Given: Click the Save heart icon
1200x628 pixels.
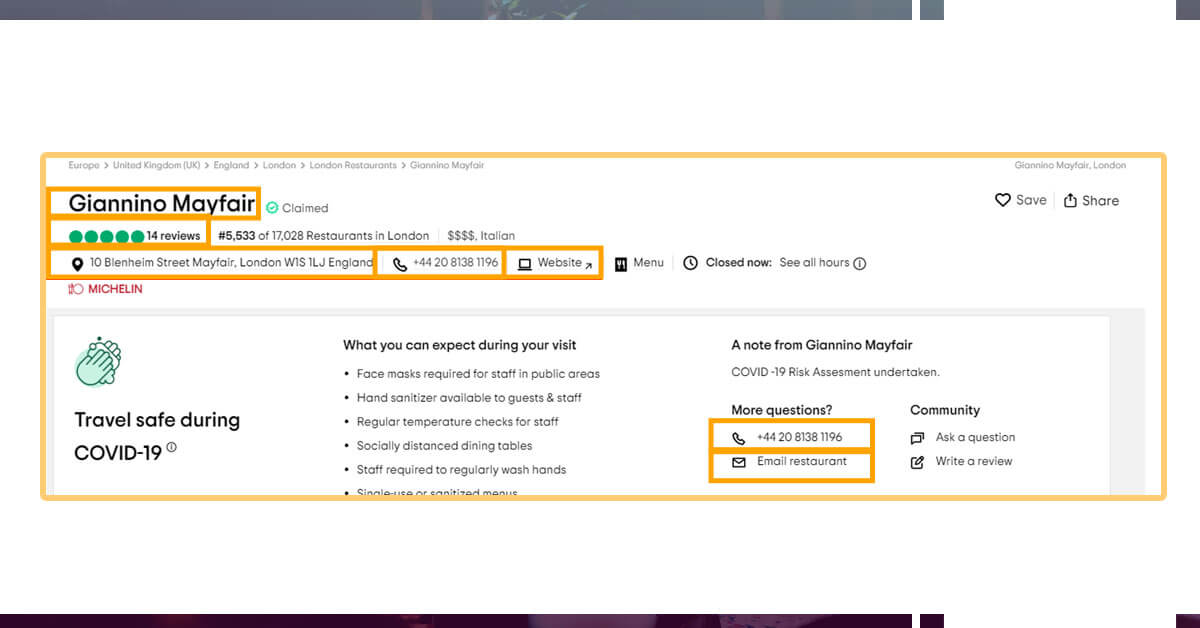Looking at the screenshot, I should (1003, 200).
